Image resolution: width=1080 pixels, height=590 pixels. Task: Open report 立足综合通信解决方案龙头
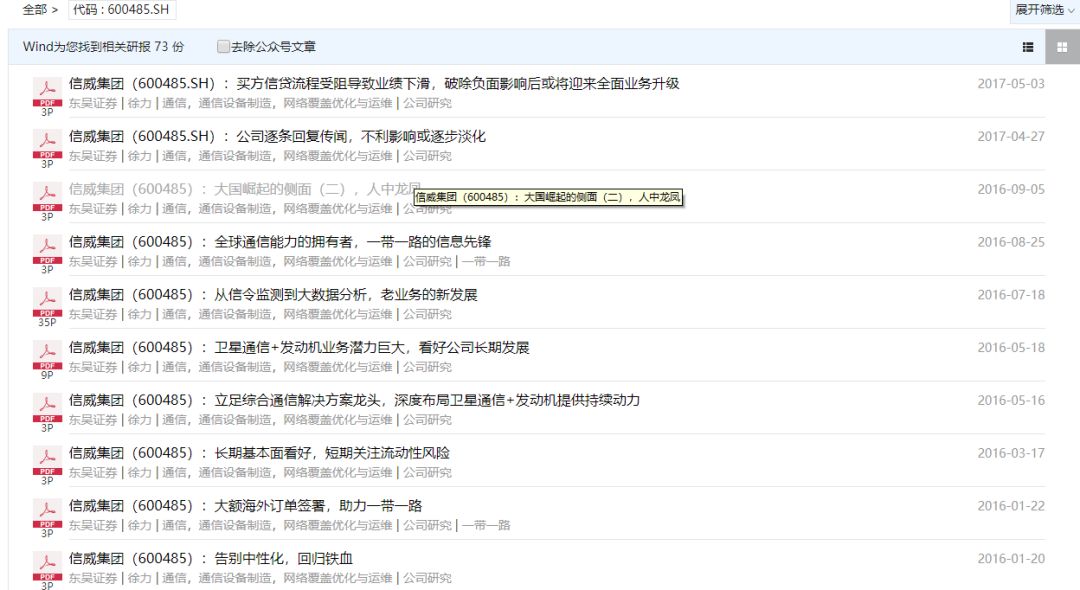pos(354,400)
